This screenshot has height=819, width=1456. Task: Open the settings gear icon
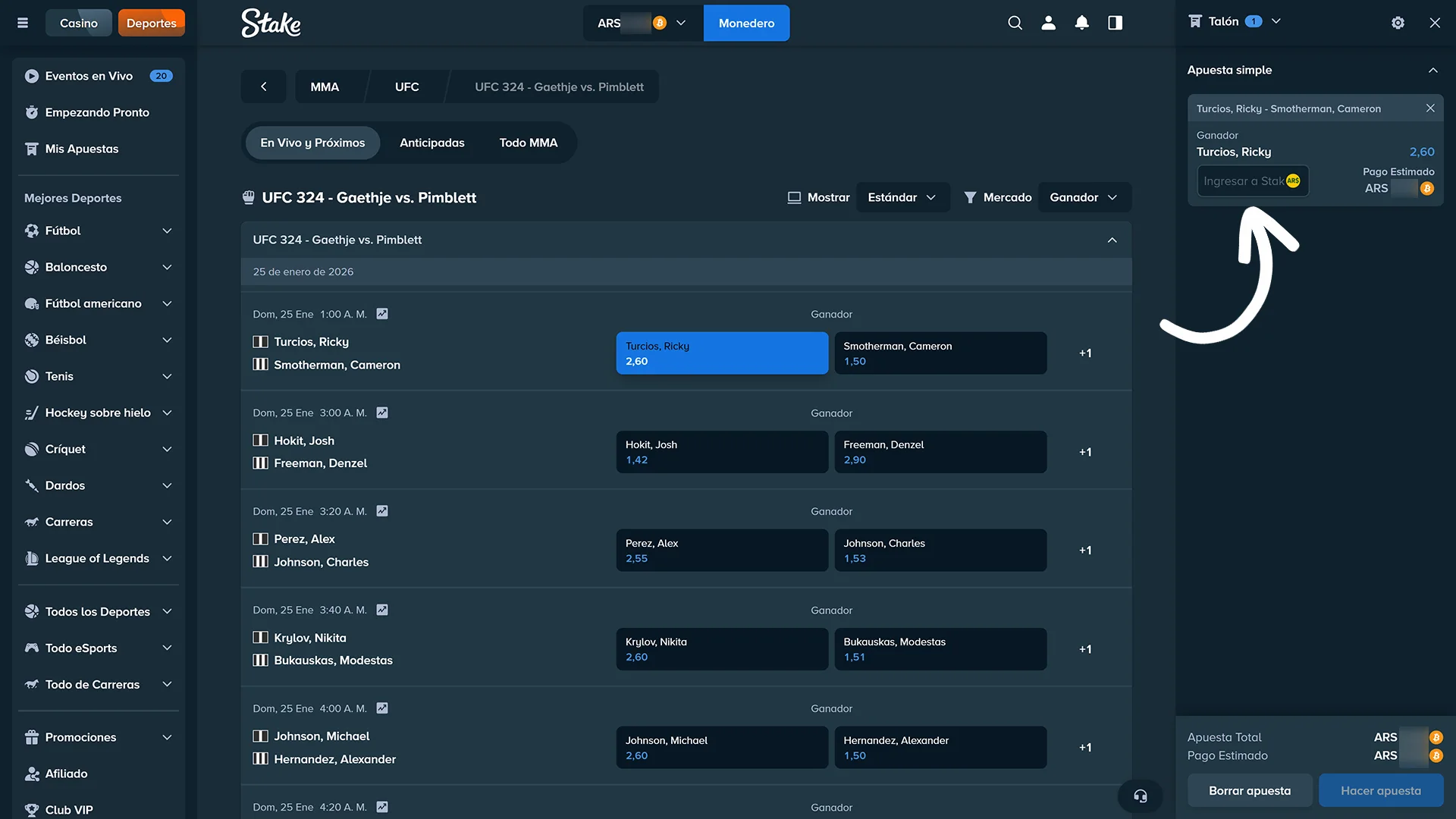tap(1398, 23)
